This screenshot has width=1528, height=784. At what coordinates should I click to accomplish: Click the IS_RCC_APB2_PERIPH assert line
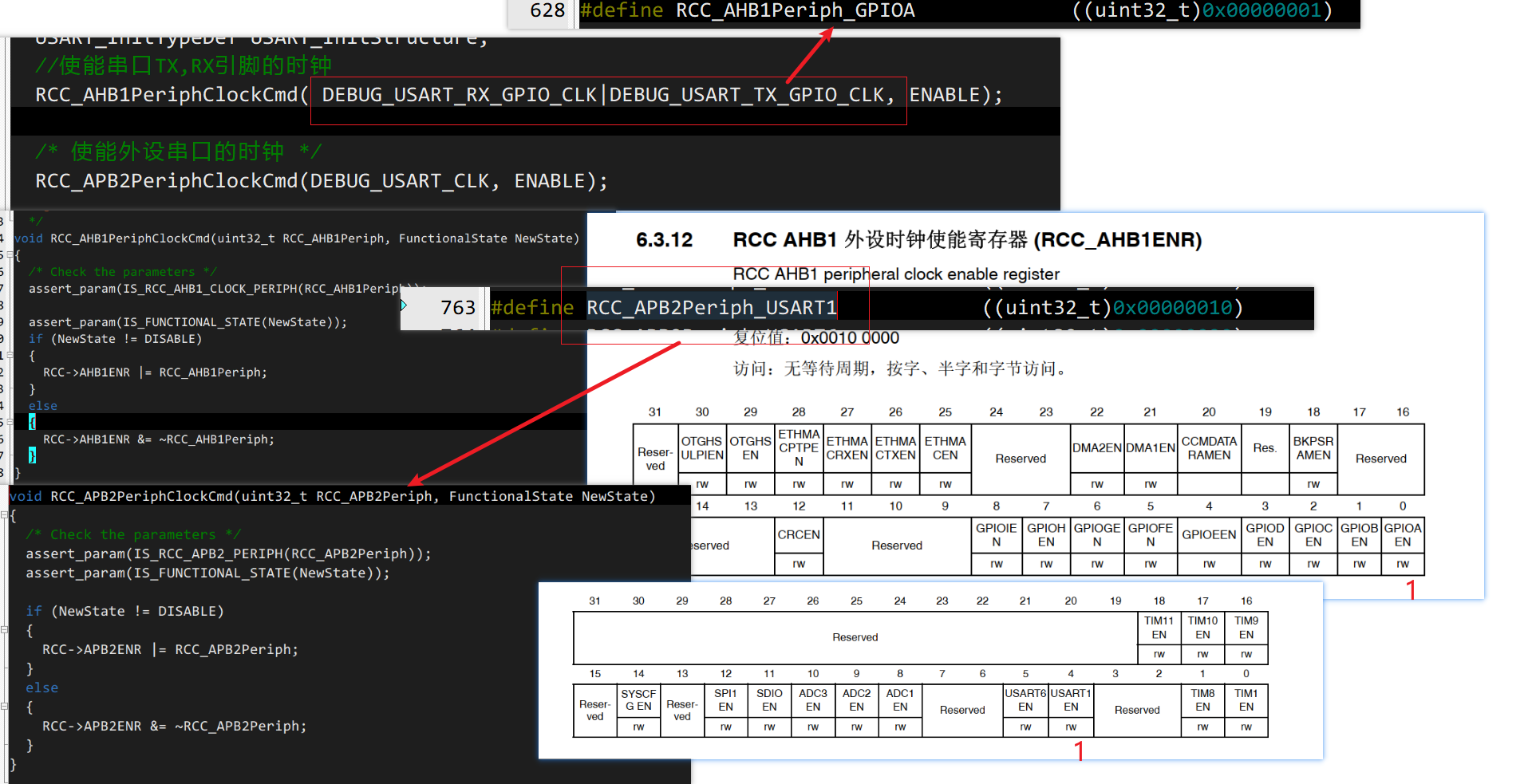tap(228, 554)
